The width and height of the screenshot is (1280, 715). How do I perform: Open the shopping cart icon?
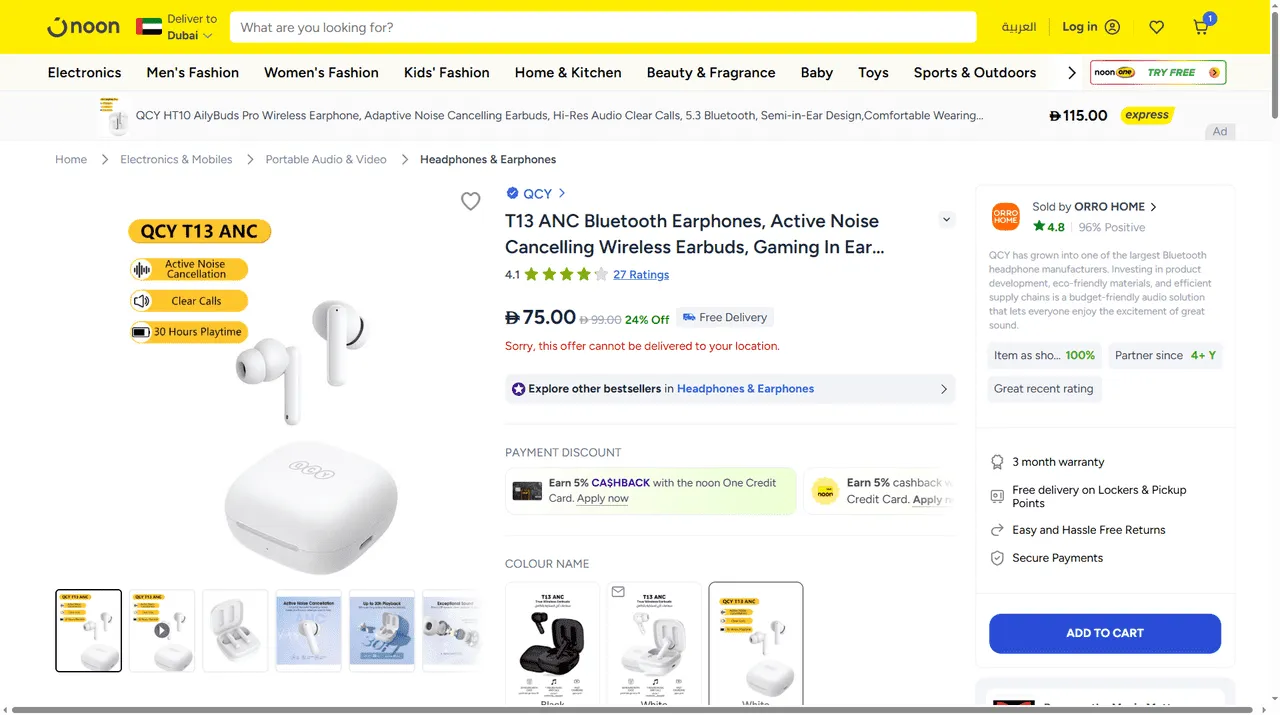(1199, 27)
